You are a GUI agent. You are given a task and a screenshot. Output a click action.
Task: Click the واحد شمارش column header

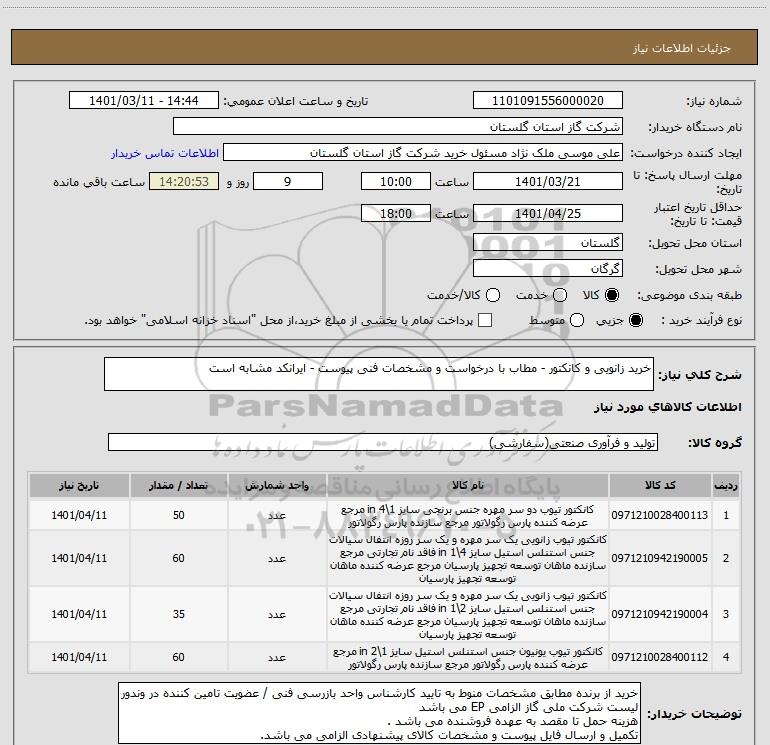click(x=277, y=485)
